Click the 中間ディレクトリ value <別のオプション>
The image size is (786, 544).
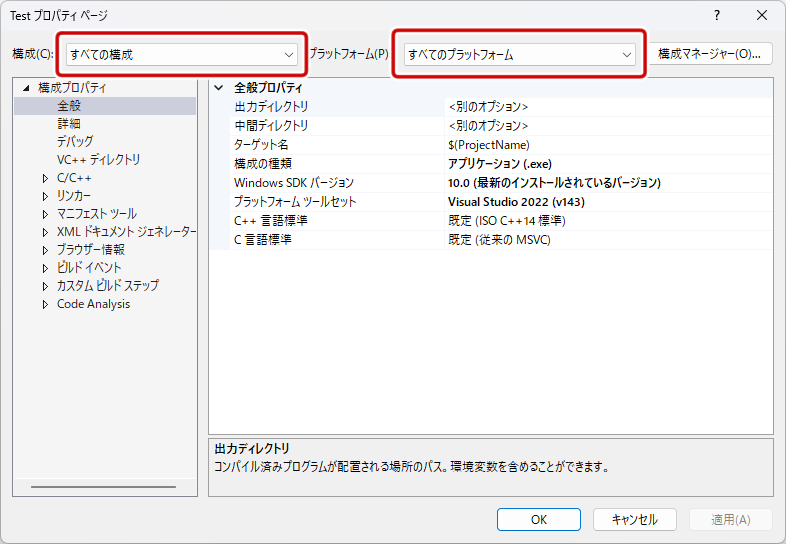point(488,126)
